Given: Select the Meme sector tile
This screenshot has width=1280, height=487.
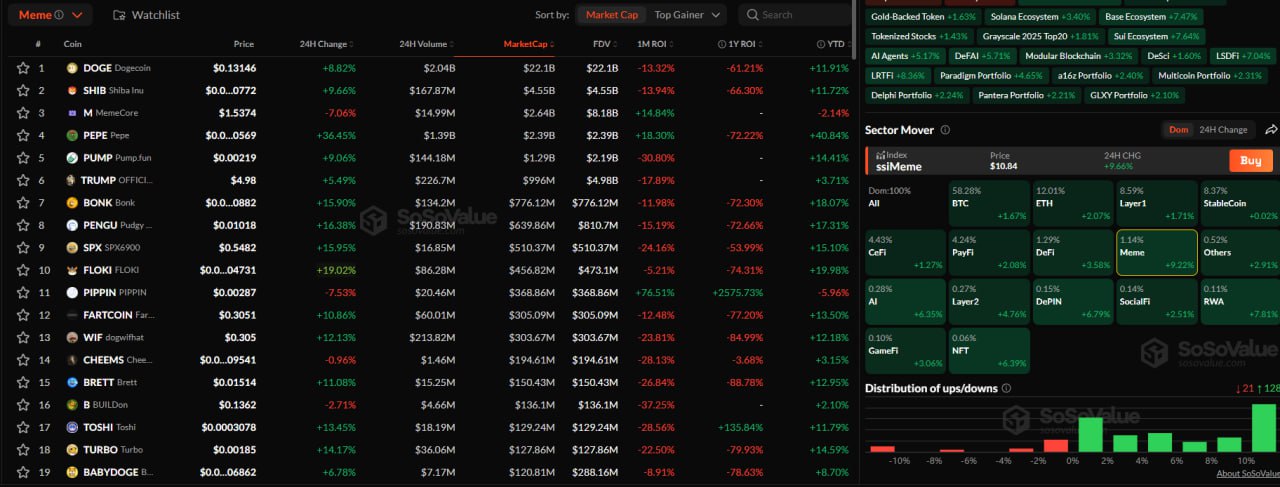Looking at the screenshot, I should point(1157,253).
